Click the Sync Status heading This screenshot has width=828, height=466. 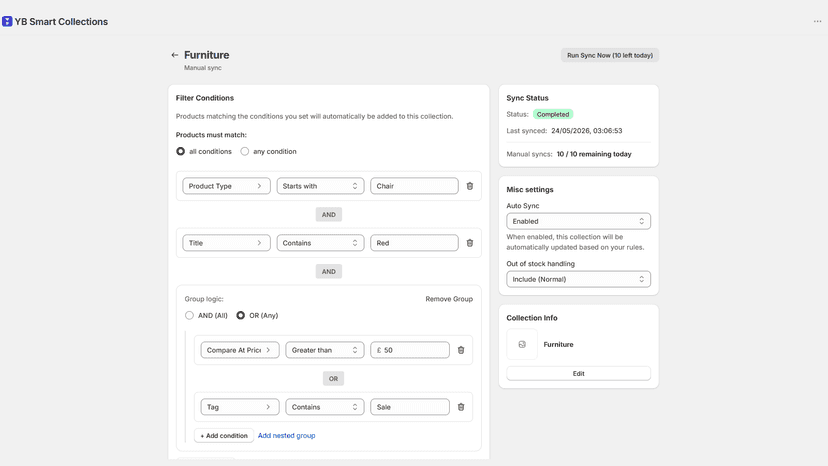point(528,98)
